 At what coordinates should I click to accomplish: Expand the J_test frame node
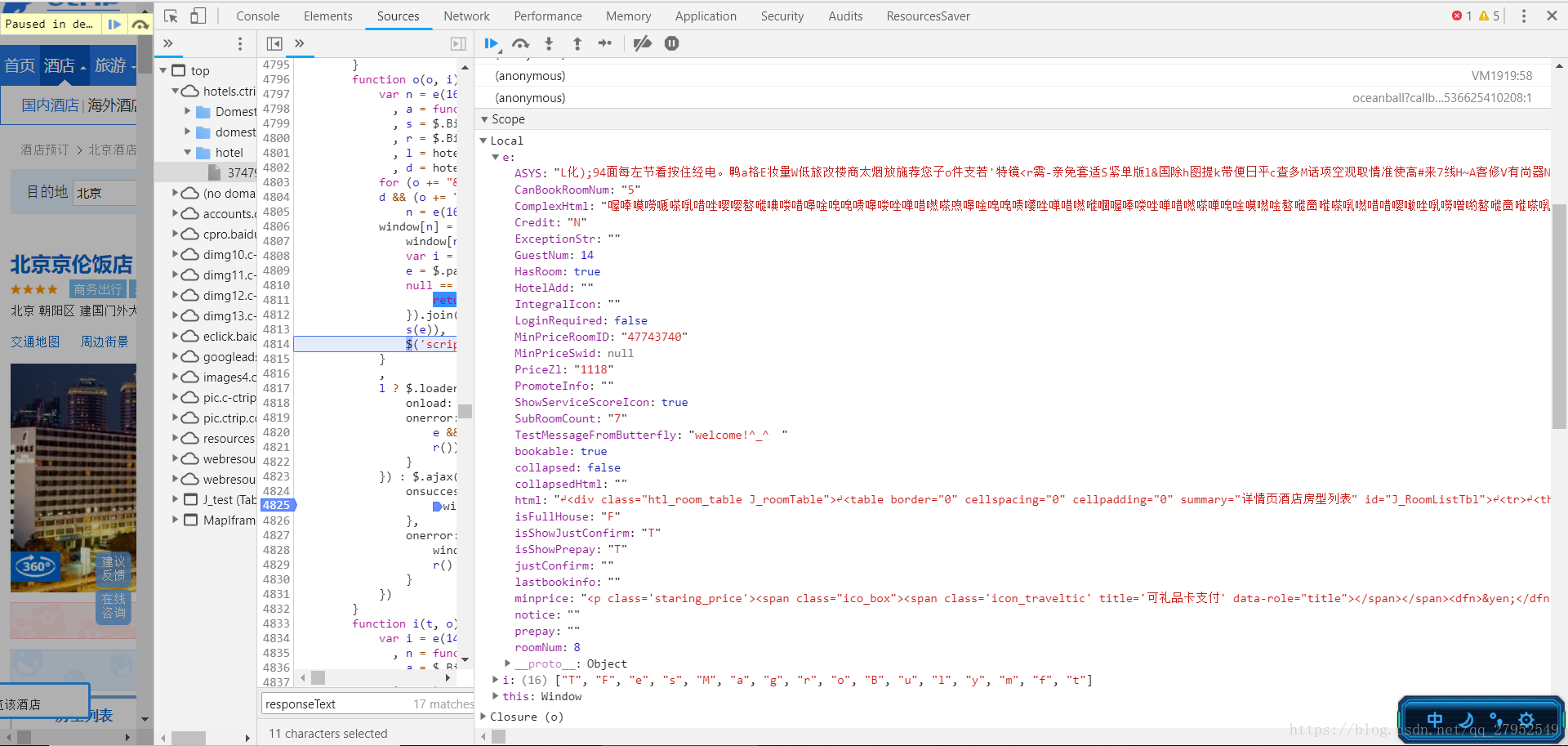[x=175, y=499]
